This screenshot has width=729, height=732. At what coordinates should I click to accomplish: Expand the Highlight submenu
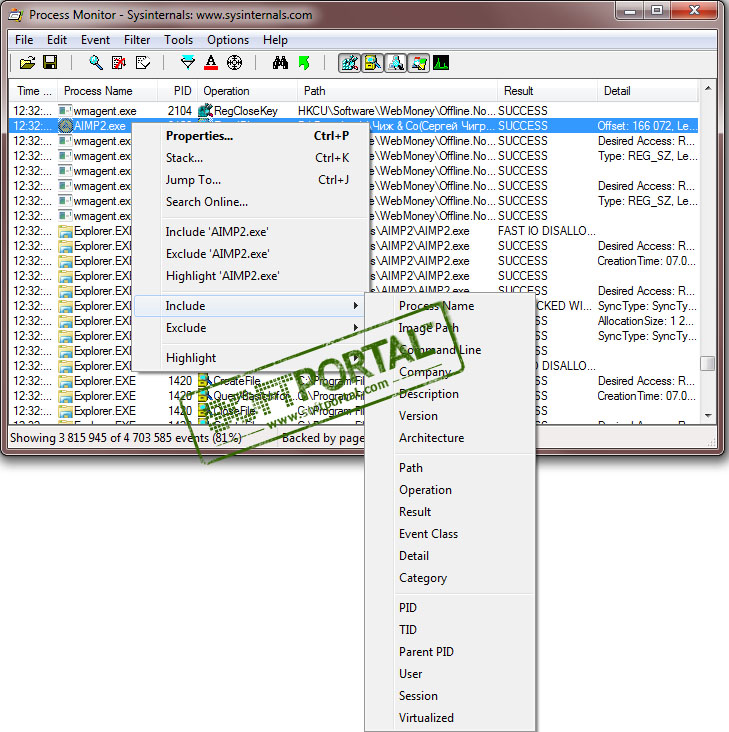click(x=251, y=358)
